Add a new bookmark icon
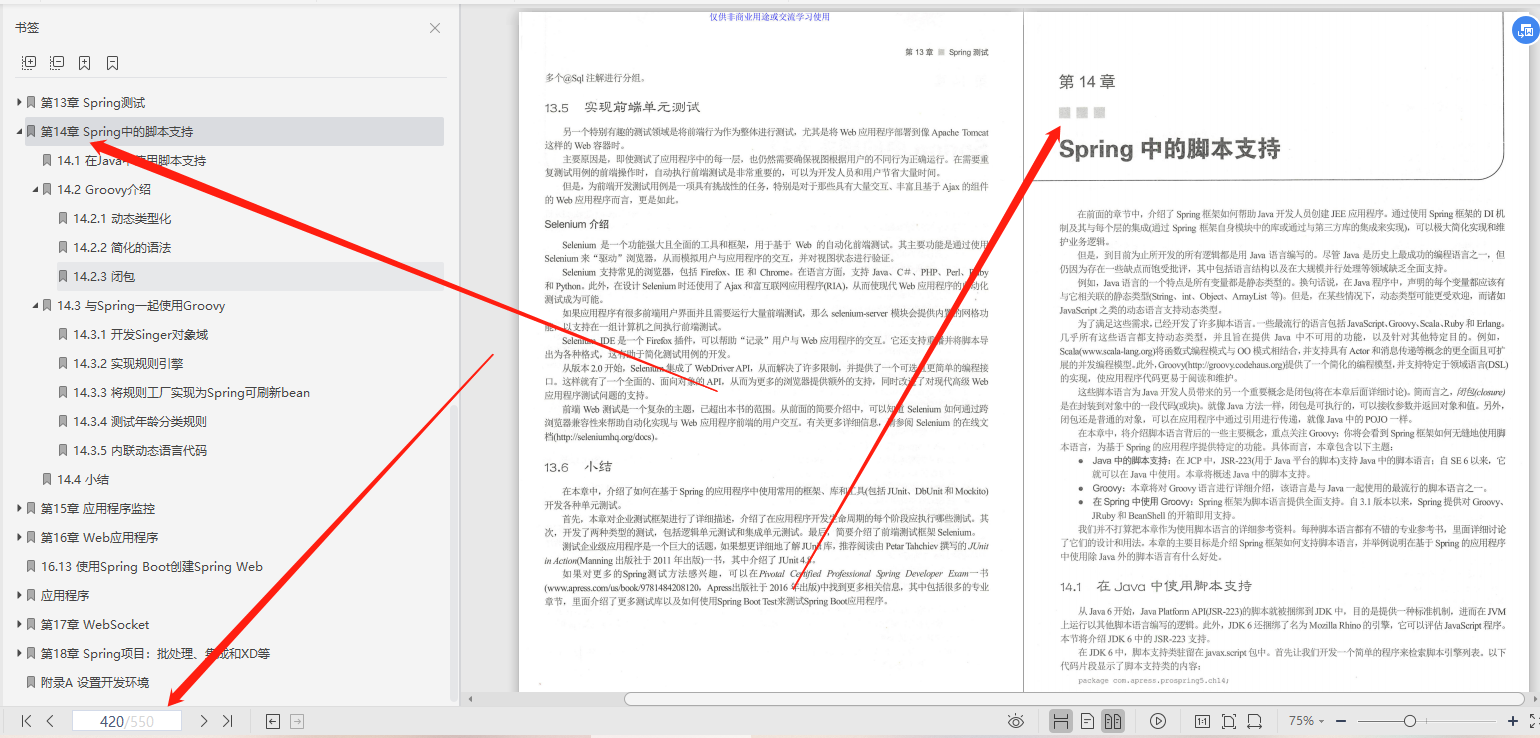 (x=85, y=63)
